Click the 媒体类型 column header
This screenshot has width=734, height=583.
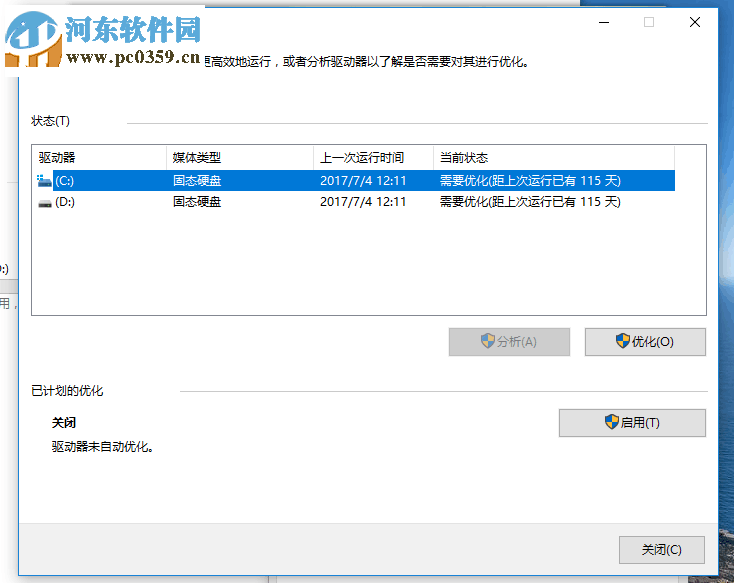(x=240, y=158)
